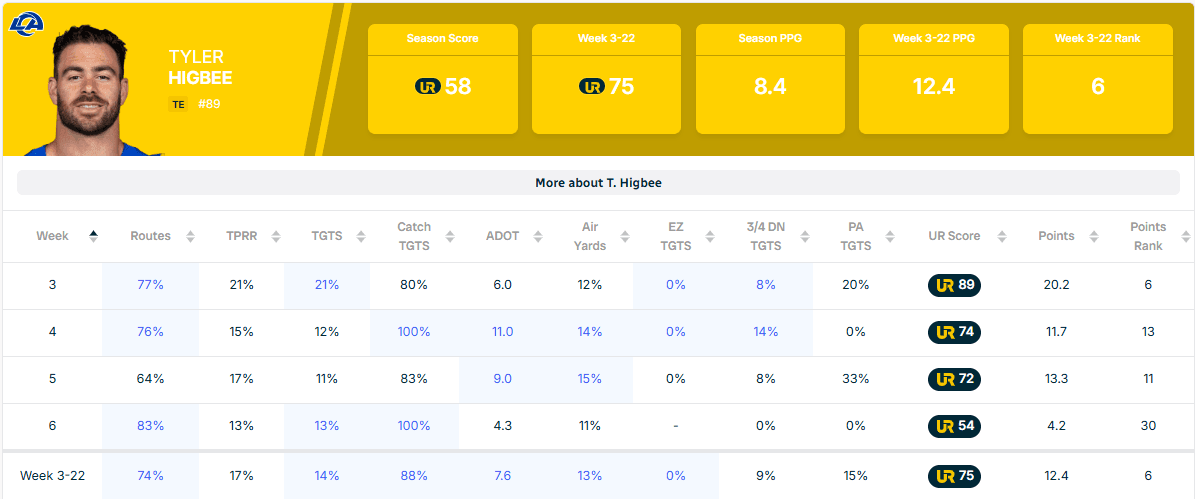Image resolution: width=1195 pixels, height=499 pixels.
Task: Click week 3 points value 20.2
Action: point(1056,285)
